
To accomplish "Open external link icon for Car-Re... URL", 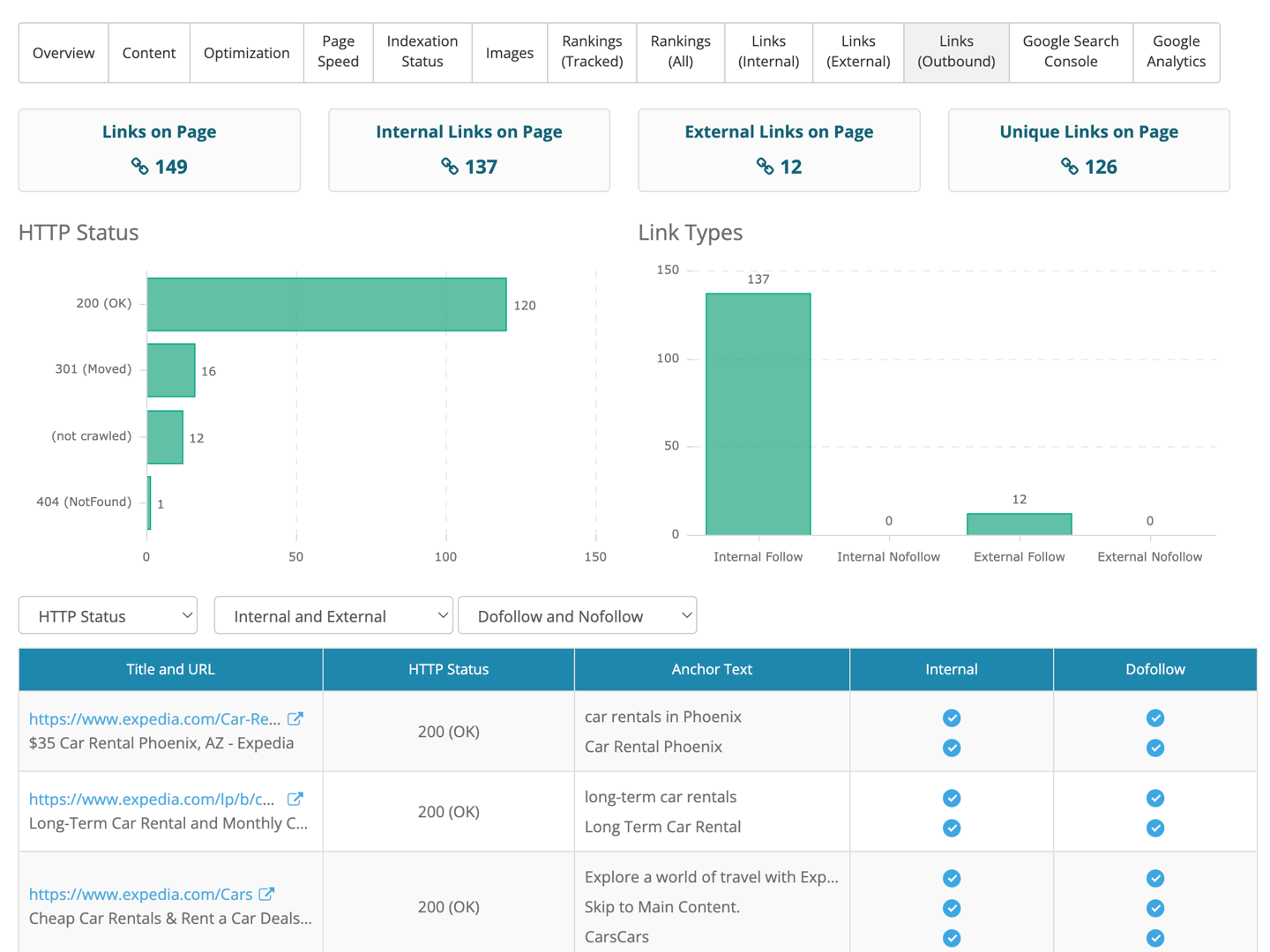I will 295,718.
